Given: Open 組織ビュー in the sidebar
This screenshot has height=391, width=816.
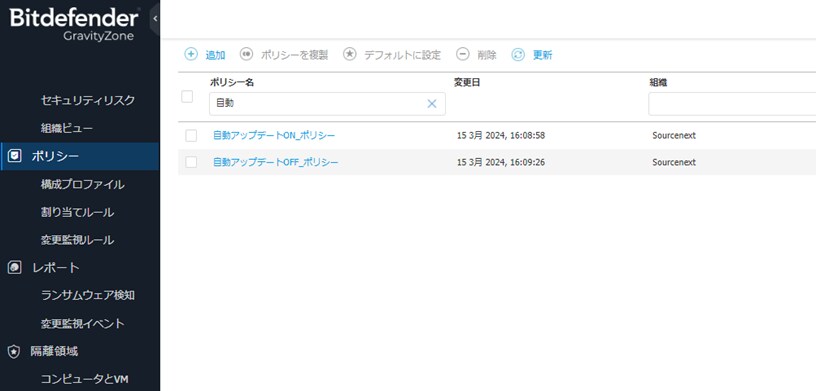Looking at the screenshot, I should pyautogui.click(x=67, y=128).
